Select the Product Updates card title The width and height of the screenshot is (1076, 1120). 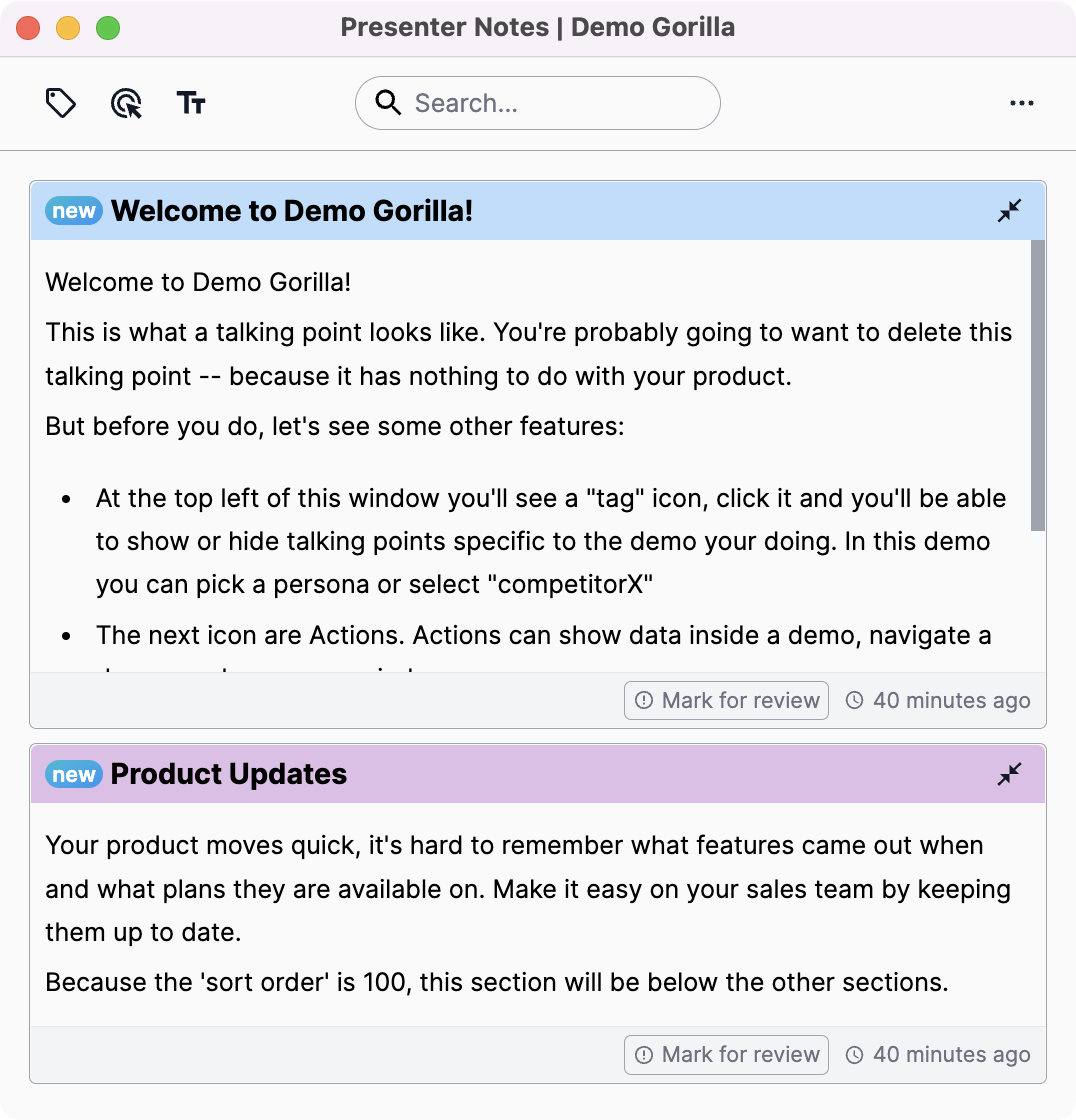pyautogui.click(x=228, y=774)
